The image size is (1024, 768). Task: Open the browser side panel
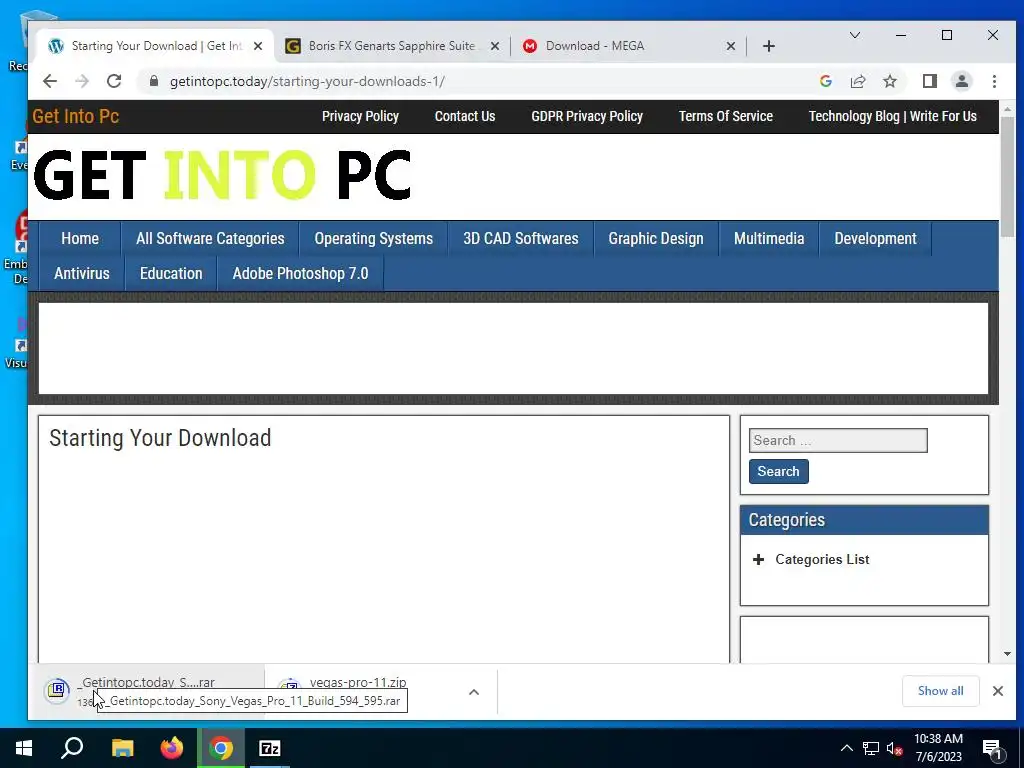[x=929, y=81]
